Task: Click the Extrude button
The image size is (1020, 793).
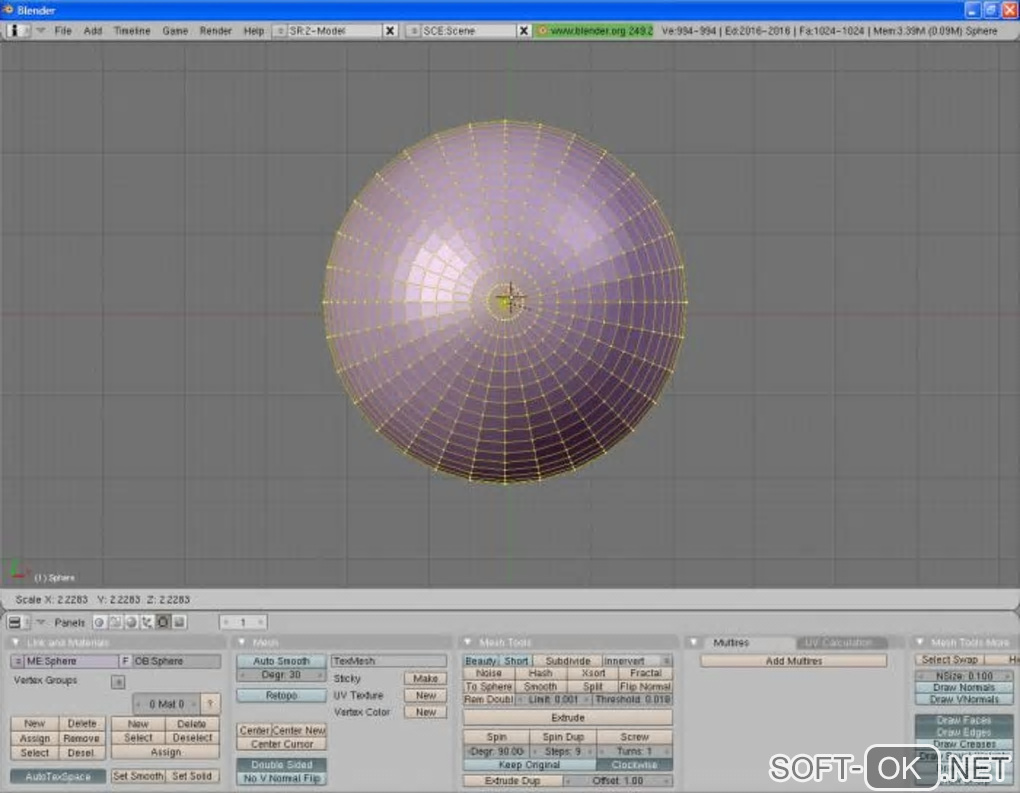Action: point(567,718)
